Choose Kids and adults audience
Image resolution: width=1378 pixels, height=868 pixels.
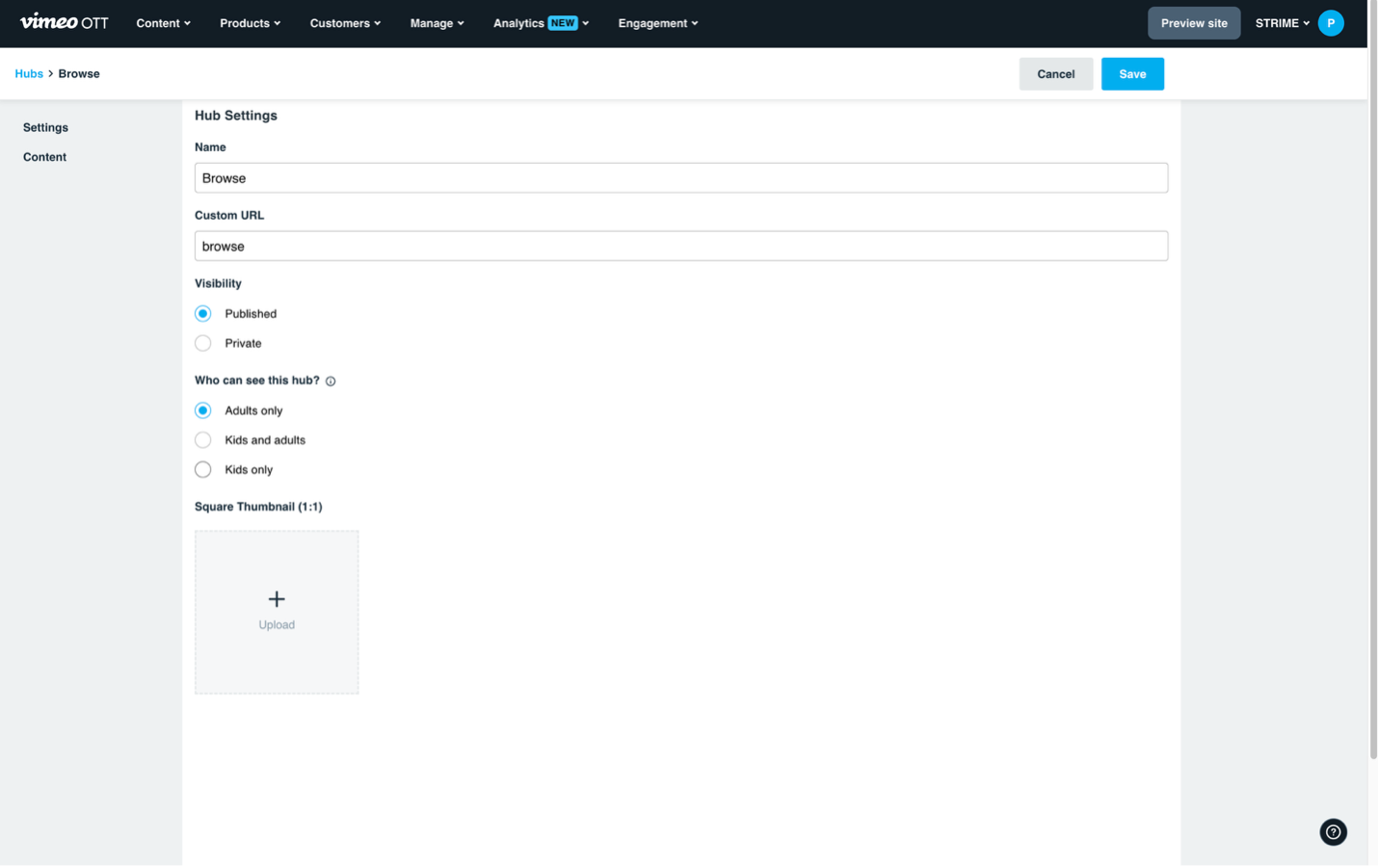[x=203, y=440]
